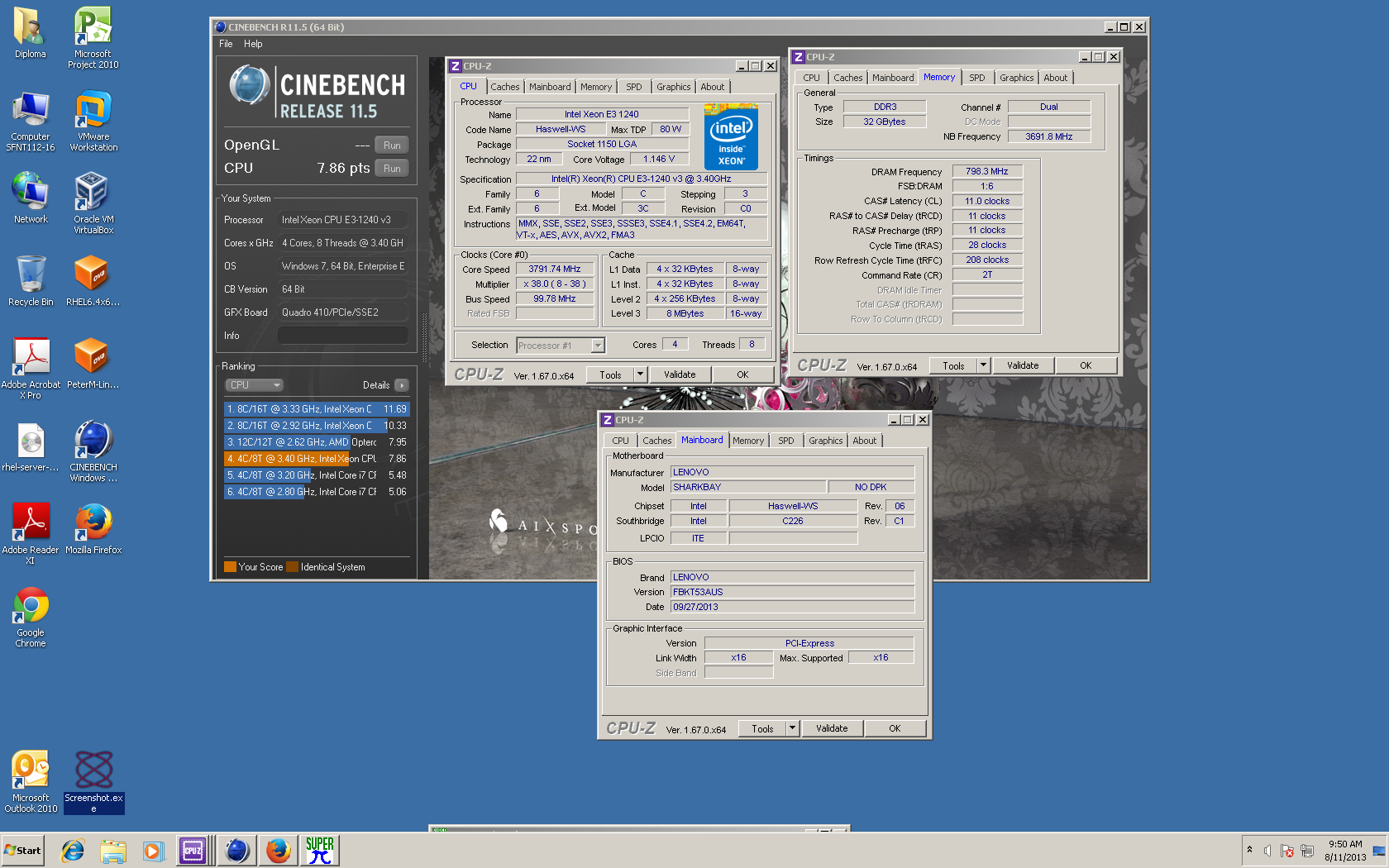The height and width of the screenshot is (868, 1389).
Task: Switch to CPU-Z taskbar button
Action: click(193, 851)
